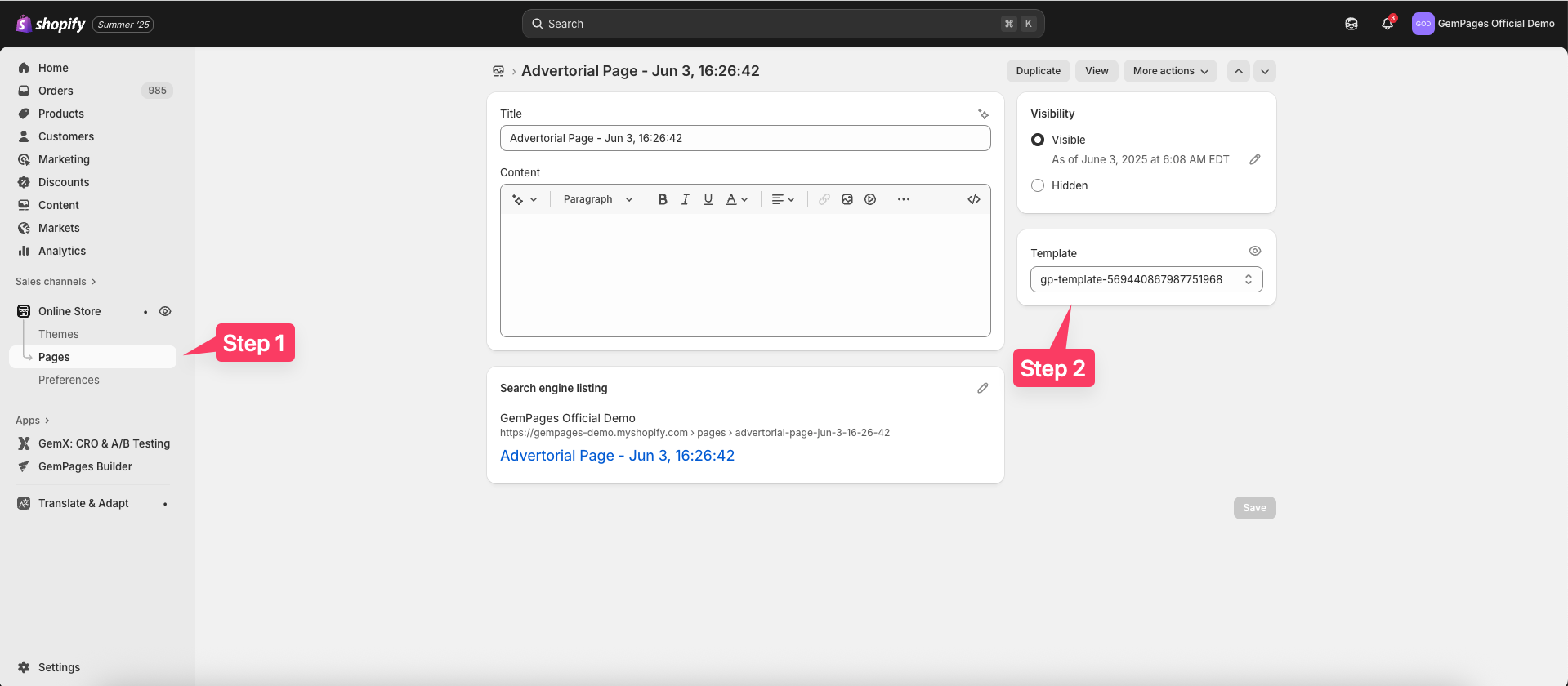
Task: Toggle underline formatting
Action: [x=708, y=199]
